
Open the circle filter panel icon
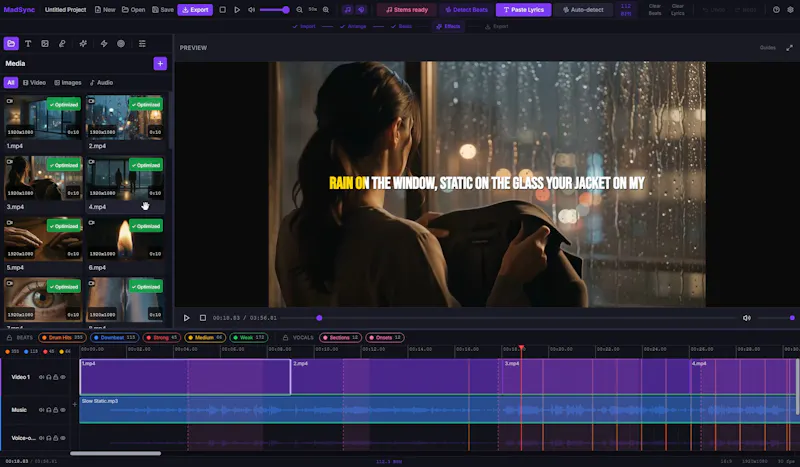click(x=121, y=43)
